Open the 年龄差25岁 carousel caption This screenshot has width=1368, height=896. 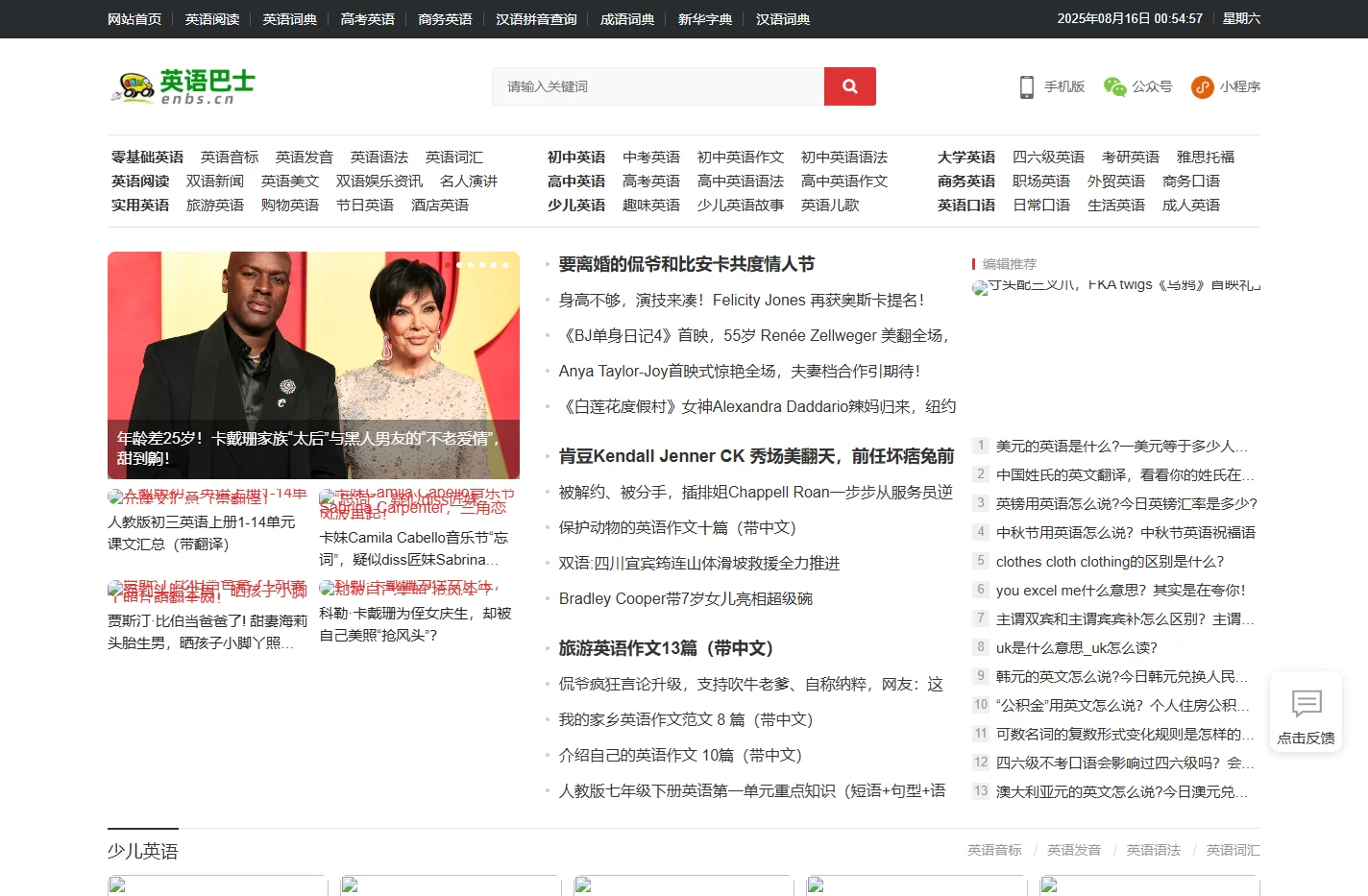point(313,448)
